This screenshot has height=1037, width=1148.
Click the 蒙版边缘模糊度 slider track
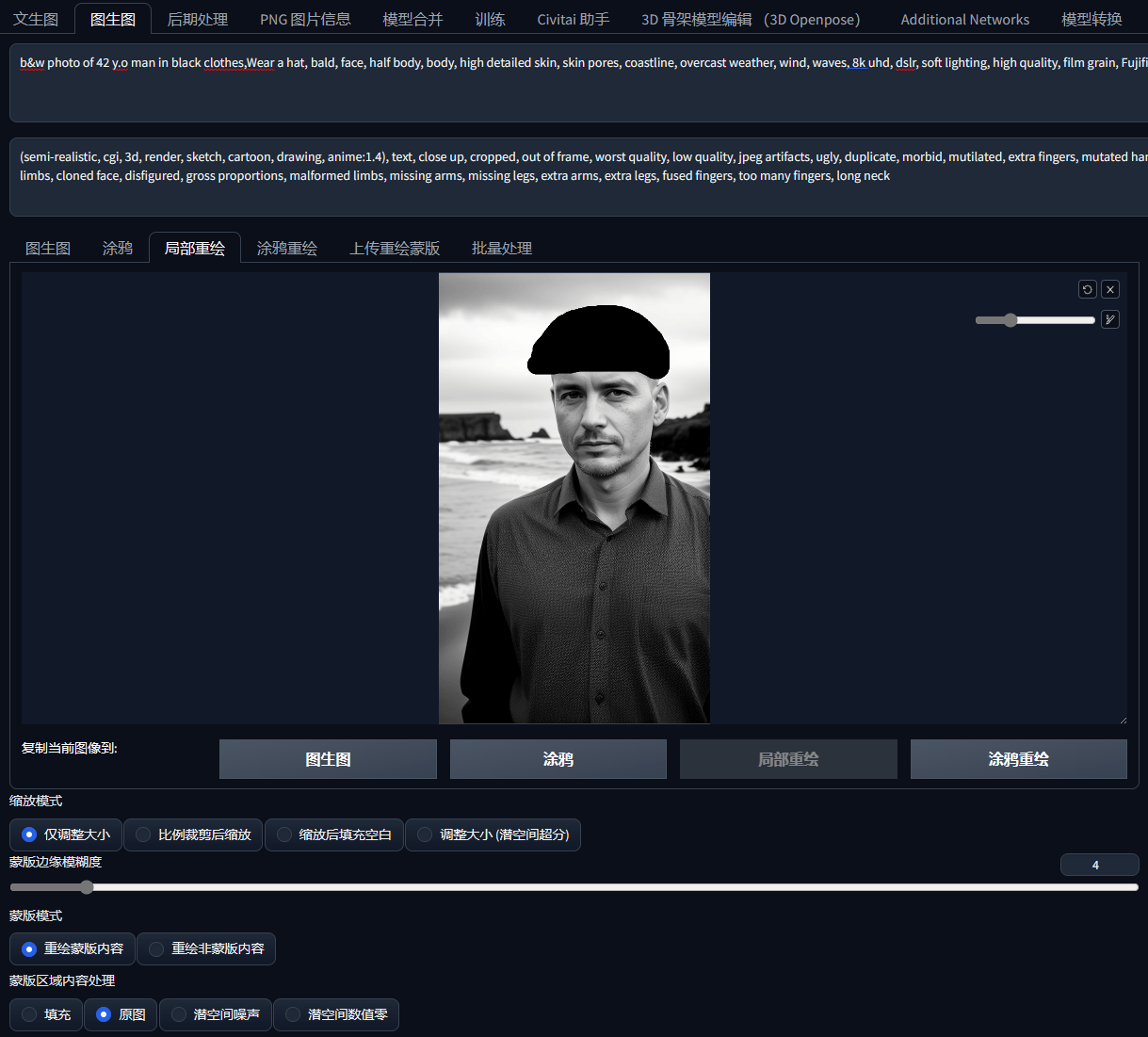click(x=574, y=887)
